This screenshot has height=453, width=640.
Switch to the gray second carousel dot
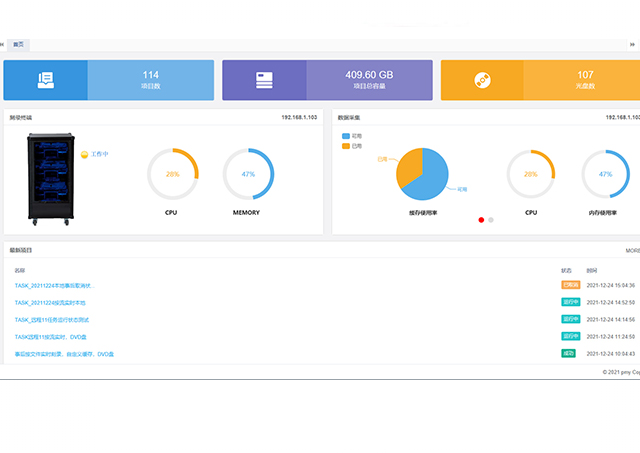491,219
